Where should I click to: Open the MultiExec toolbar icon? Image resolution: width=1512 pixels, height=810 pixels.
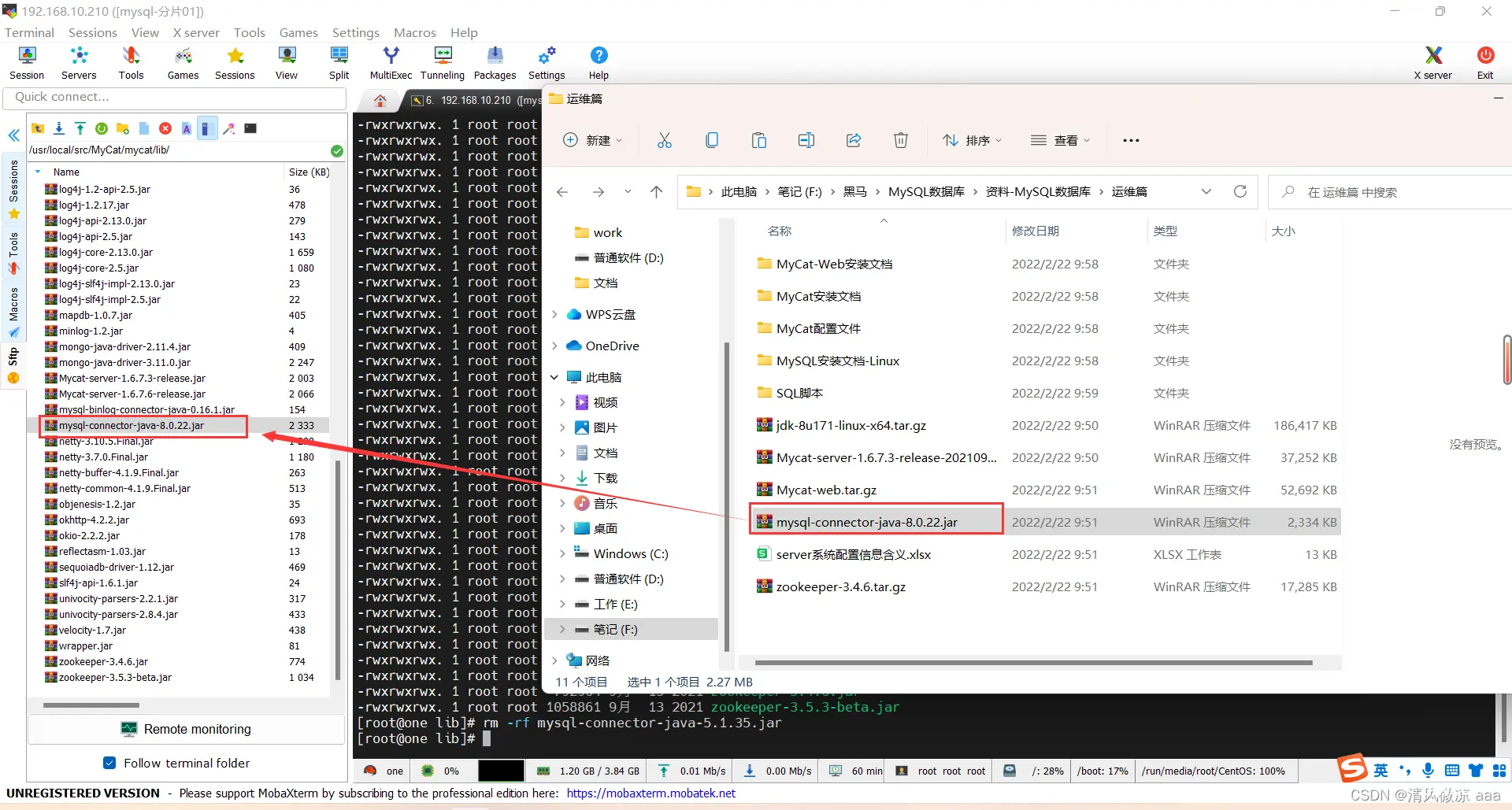click(391, 62)
